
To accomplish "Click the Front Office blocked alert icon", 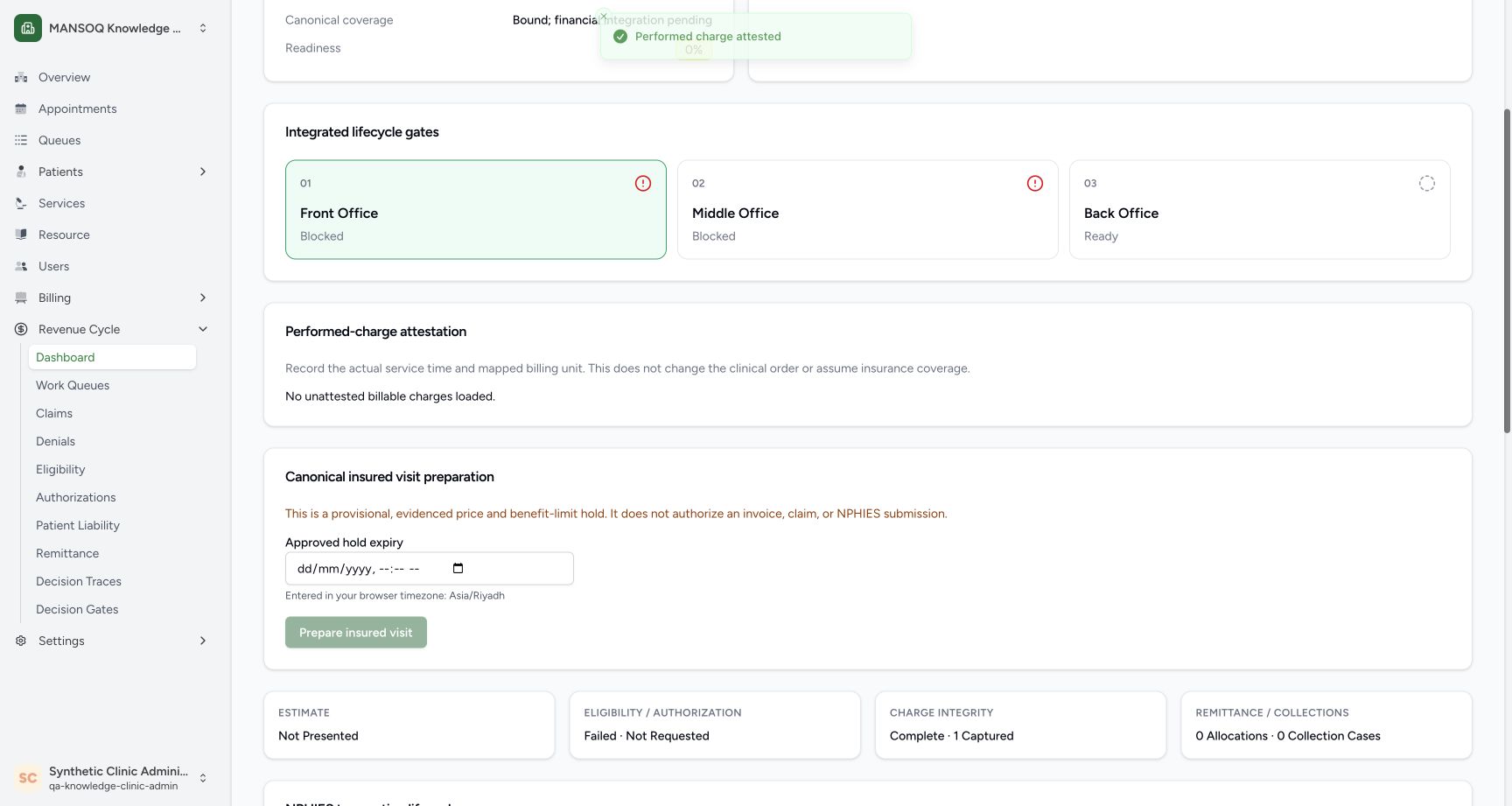I will (643, 183).
